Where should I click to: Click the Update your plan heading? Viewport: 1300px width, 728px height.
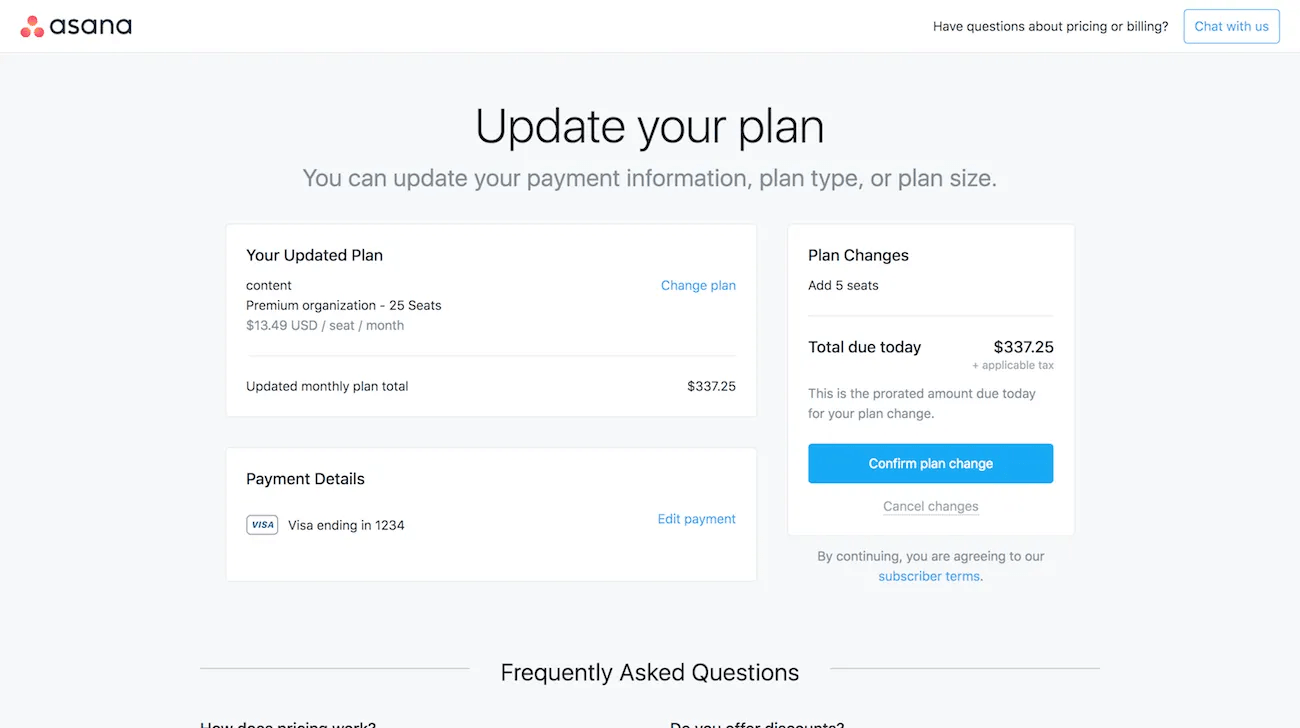click(x=650, y=127)
